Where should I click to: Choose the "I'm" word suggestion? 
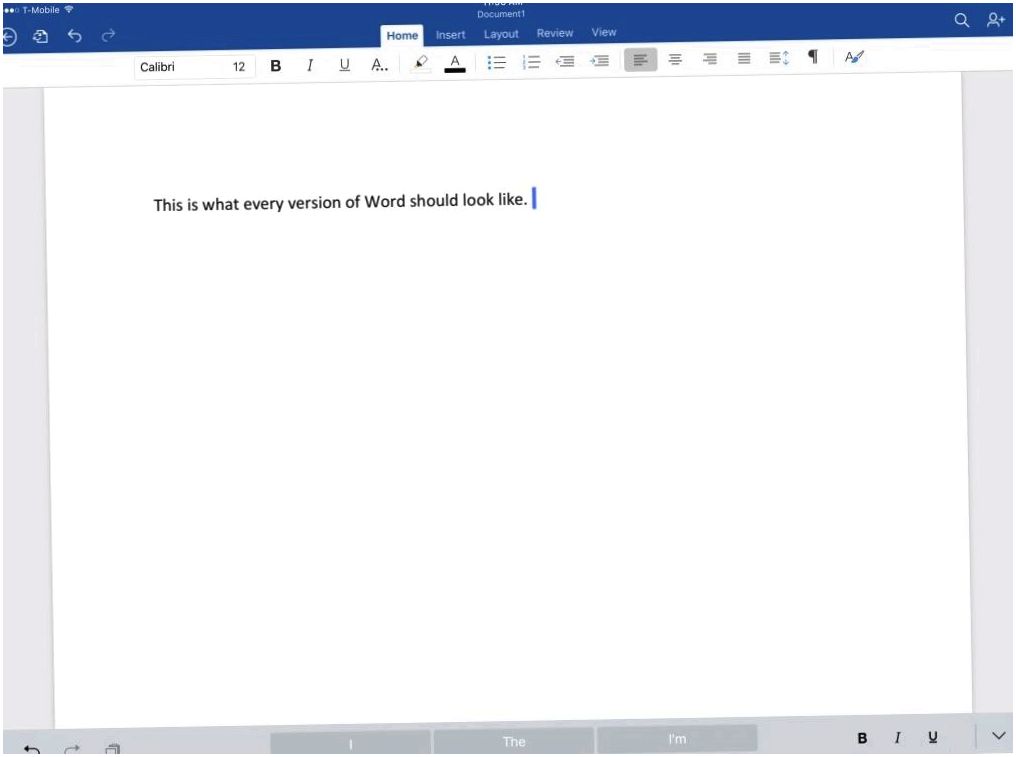[676, 738]
